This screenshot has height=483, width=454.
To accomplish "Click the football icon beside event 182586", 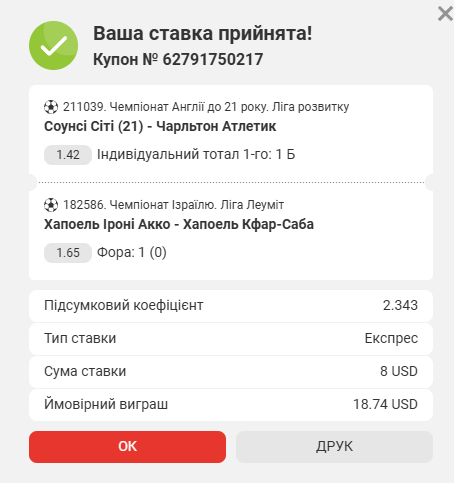I will tap(51, 205).
